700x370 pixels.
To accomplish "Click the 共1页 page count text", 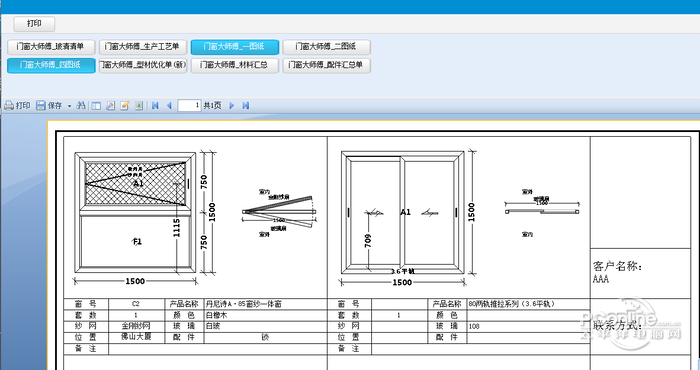I will 212,106.
